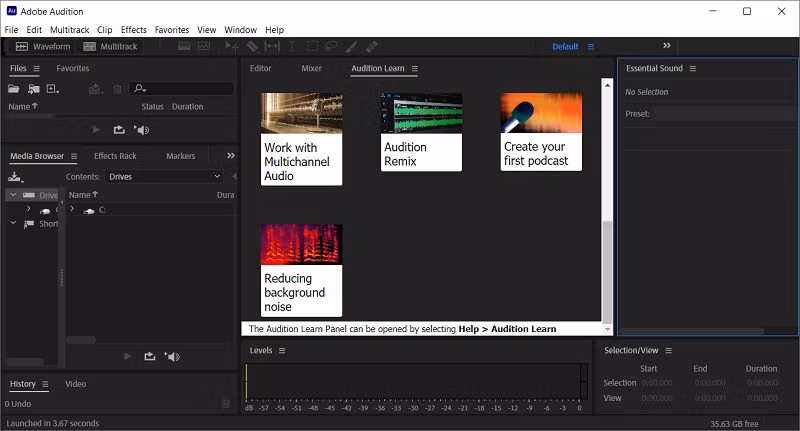Switch to Multitrack editor view
The height and width of the screenshot is (431, 800).
tap(110, 46)
